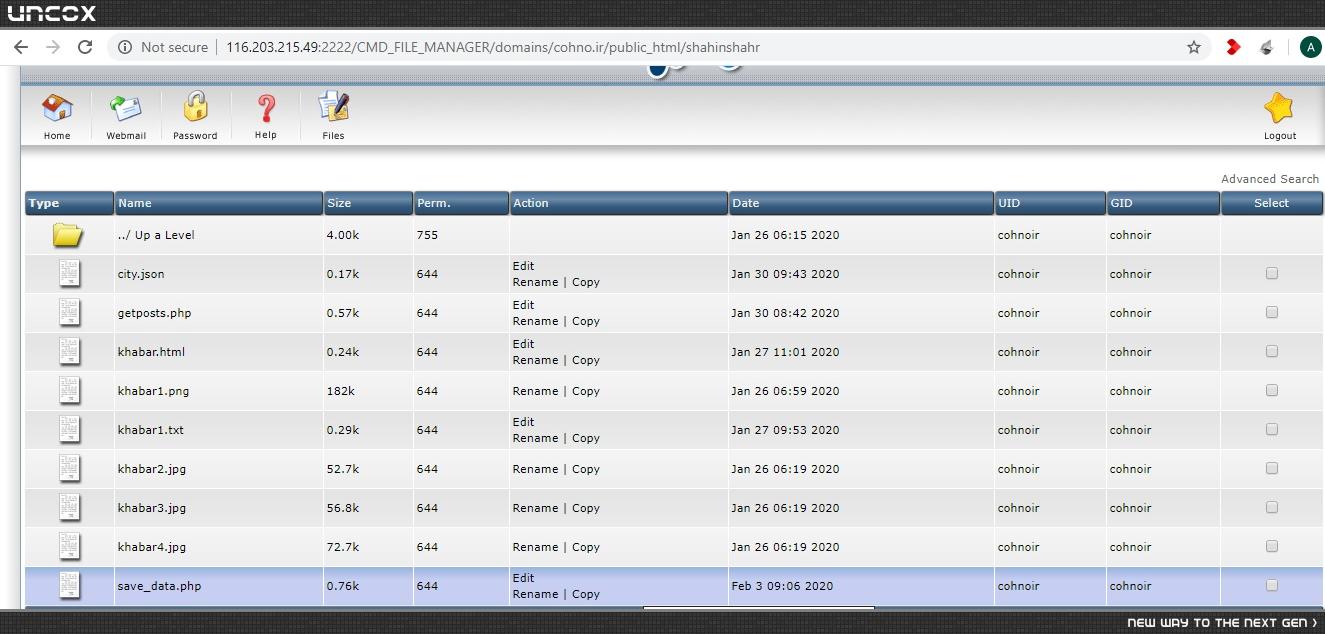Image resolution: width=1325 pixels, height=634 pixels.
Task: Bookmark this page with the star icon
Action: pos(1194,47)
